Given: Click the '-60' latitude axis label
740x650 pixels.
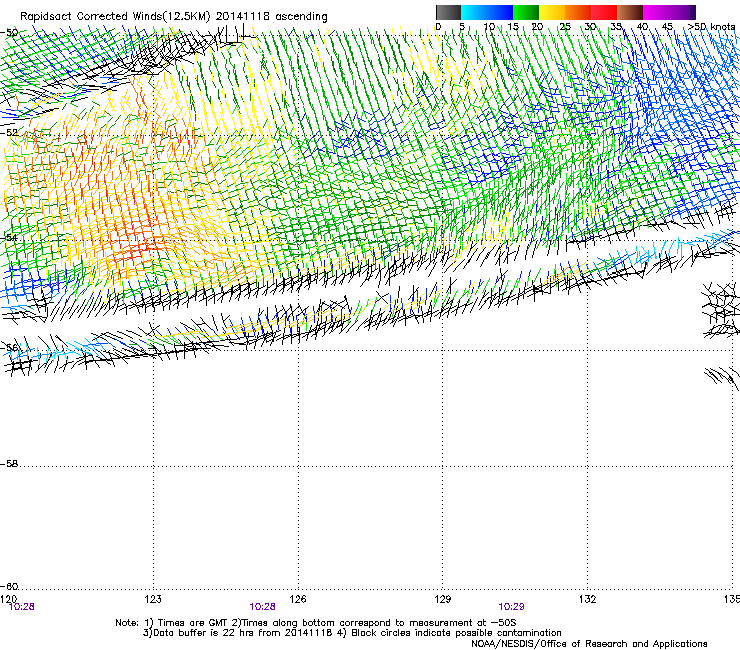Looking at the screenshot, I should pos(9,586).
